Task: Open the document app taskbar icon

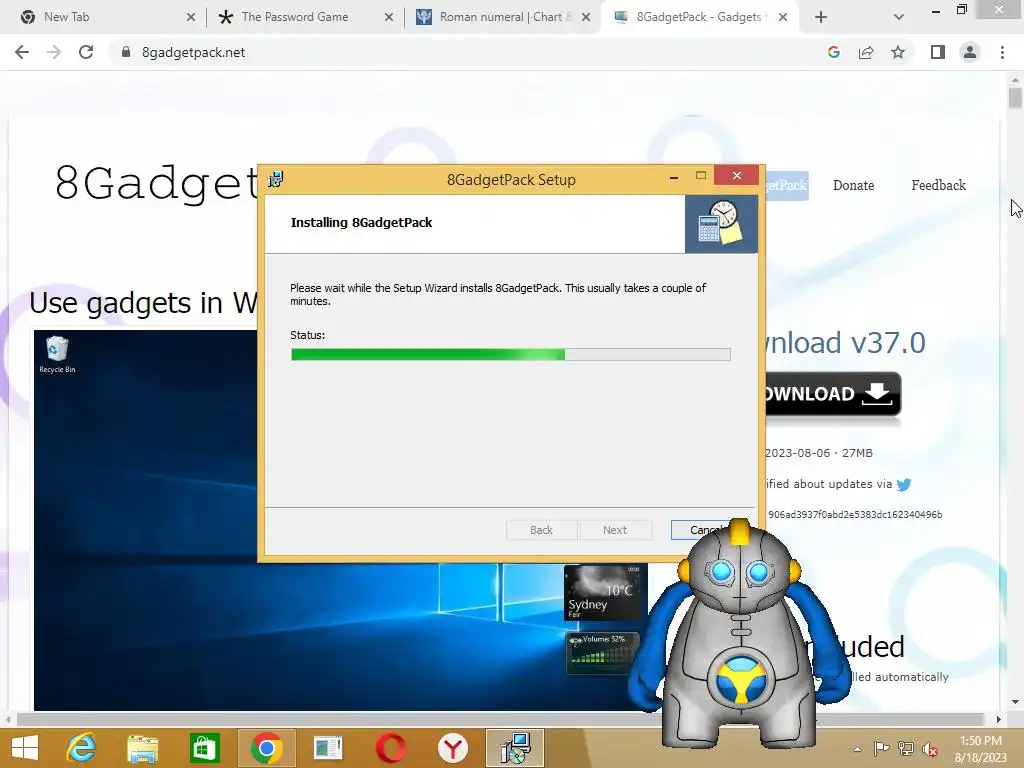Action: [328, 748]
